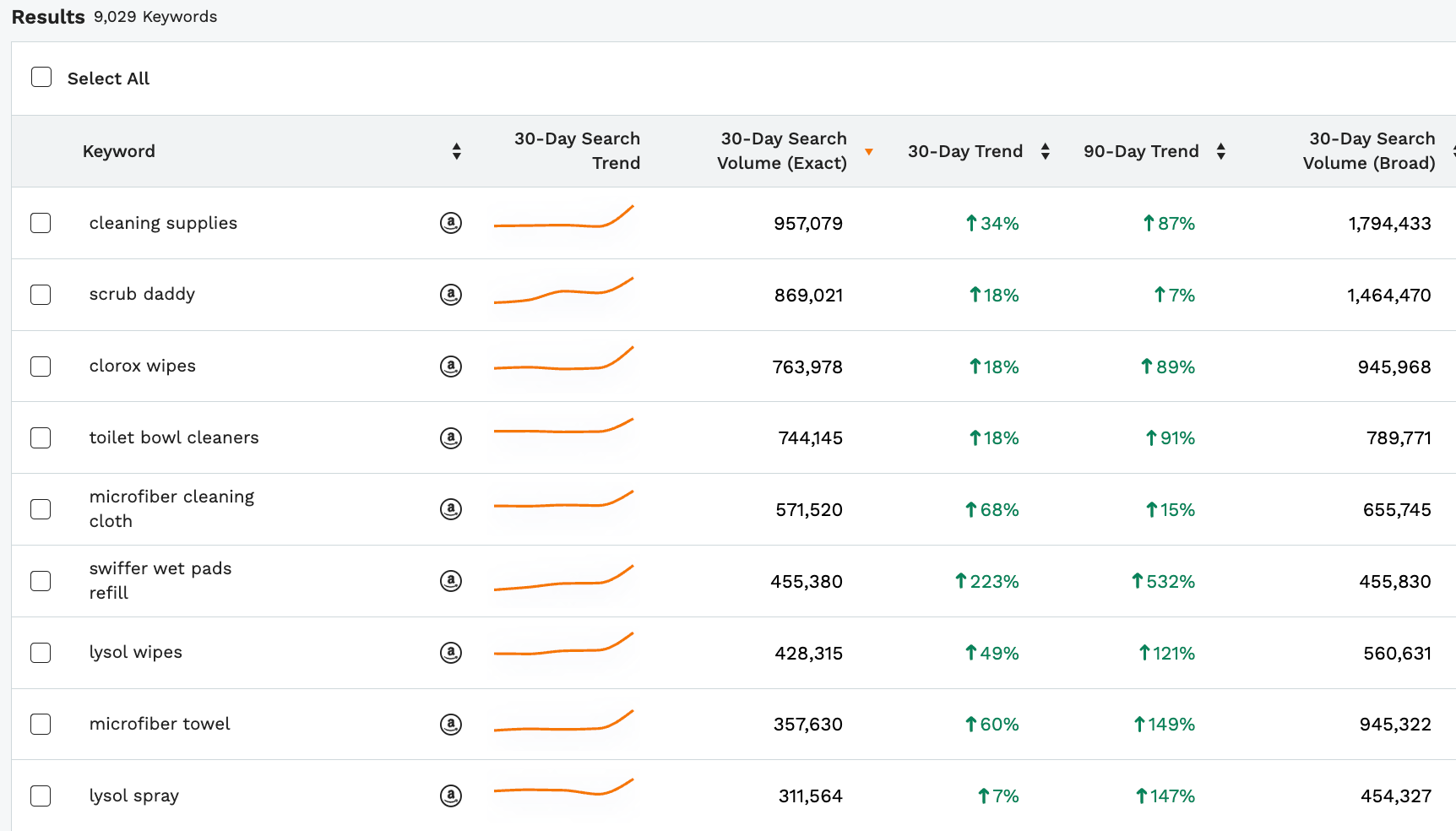Check microfiber cleaning cloth row
Screen dimensions: 1456x831
(41, 509)
